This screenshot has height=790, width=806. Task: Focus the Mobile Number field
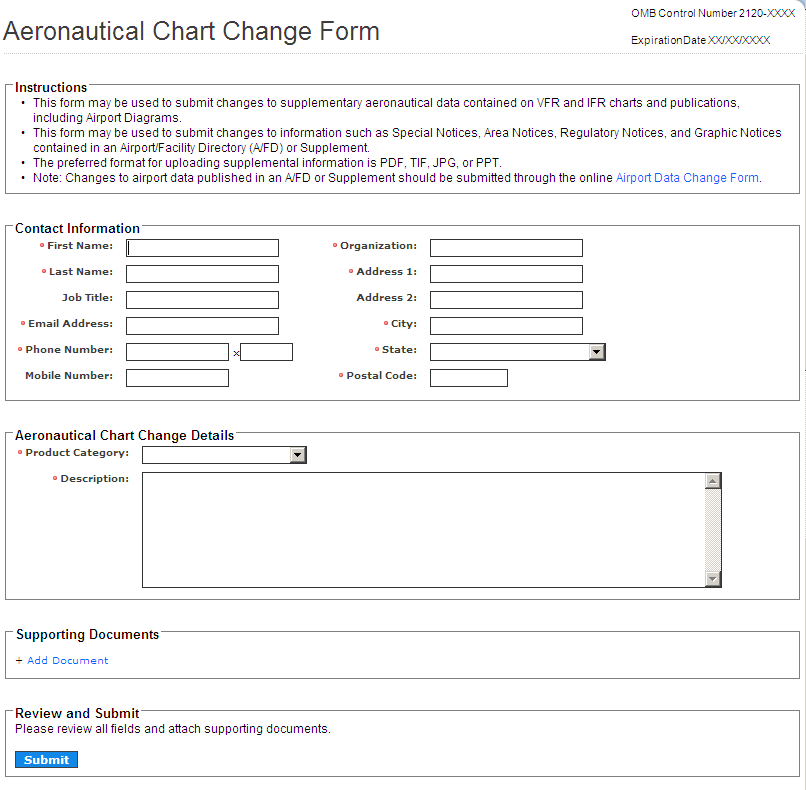[177, 378]
